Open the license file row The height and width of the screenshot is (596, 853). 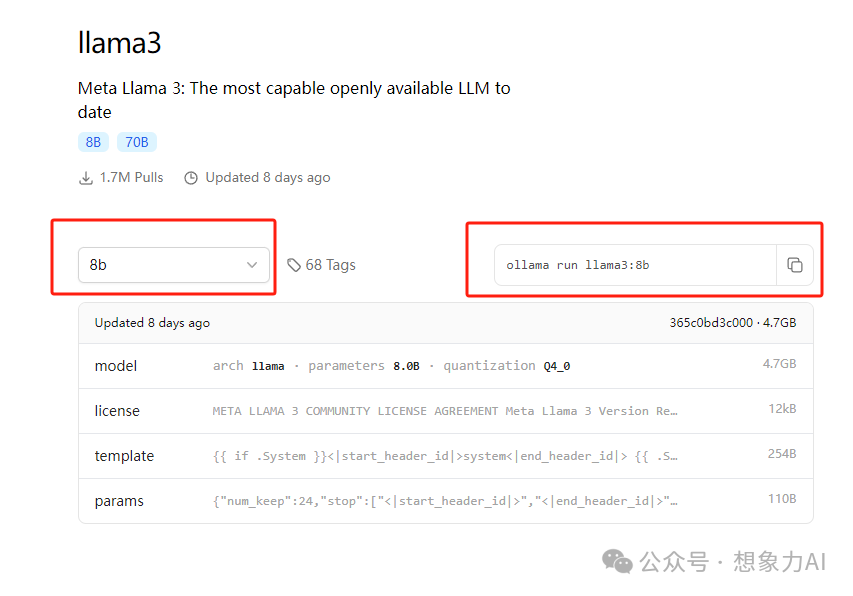pyautogui.click(x=446, y=411)
